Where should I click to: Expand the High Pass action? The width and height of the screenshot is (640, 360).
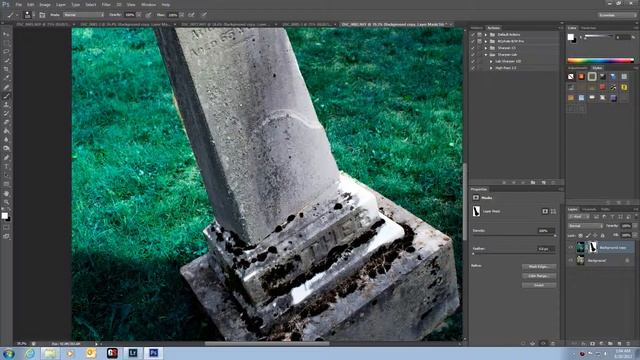[x=491, y=68]
